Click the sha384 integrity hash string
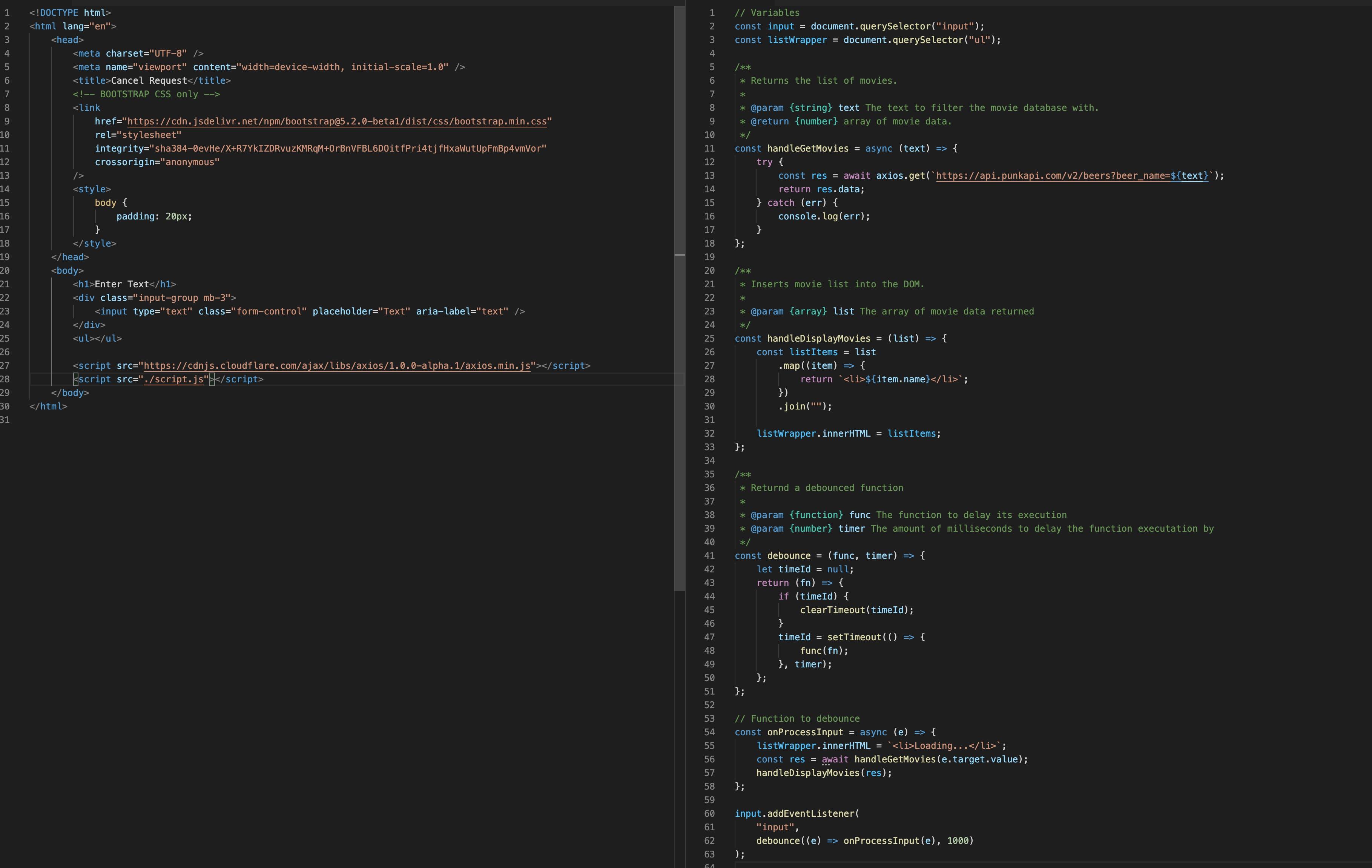Screen dimensions: 1372x868 pos(348,149)
